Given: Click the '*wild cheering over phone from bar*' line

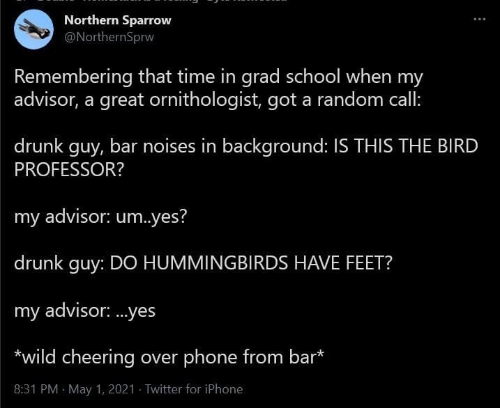Looking at the screenshot, I should point(169,357).
